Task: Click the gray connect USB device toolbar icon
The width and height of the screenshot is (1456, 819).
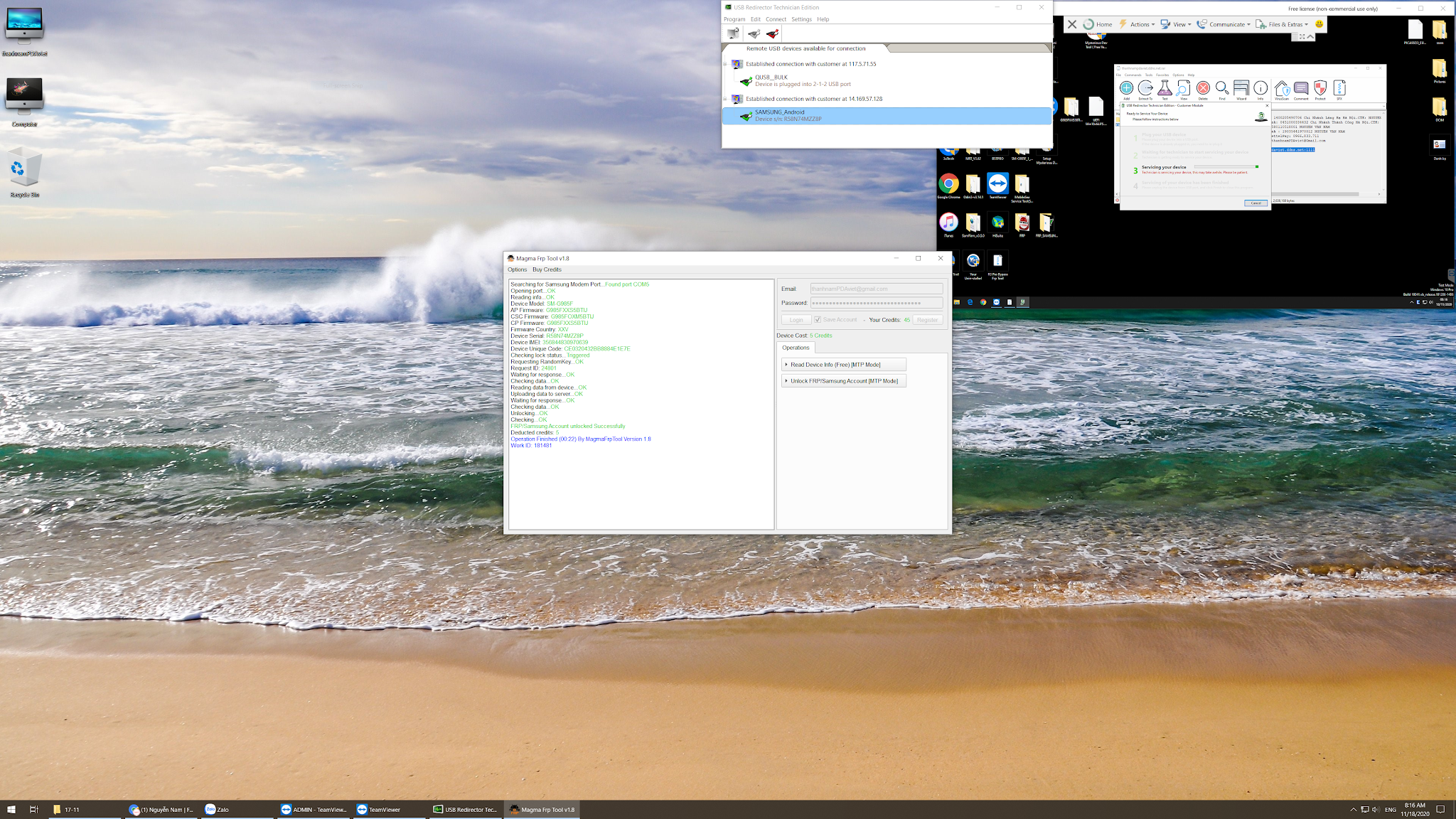Action: point(754,33)
